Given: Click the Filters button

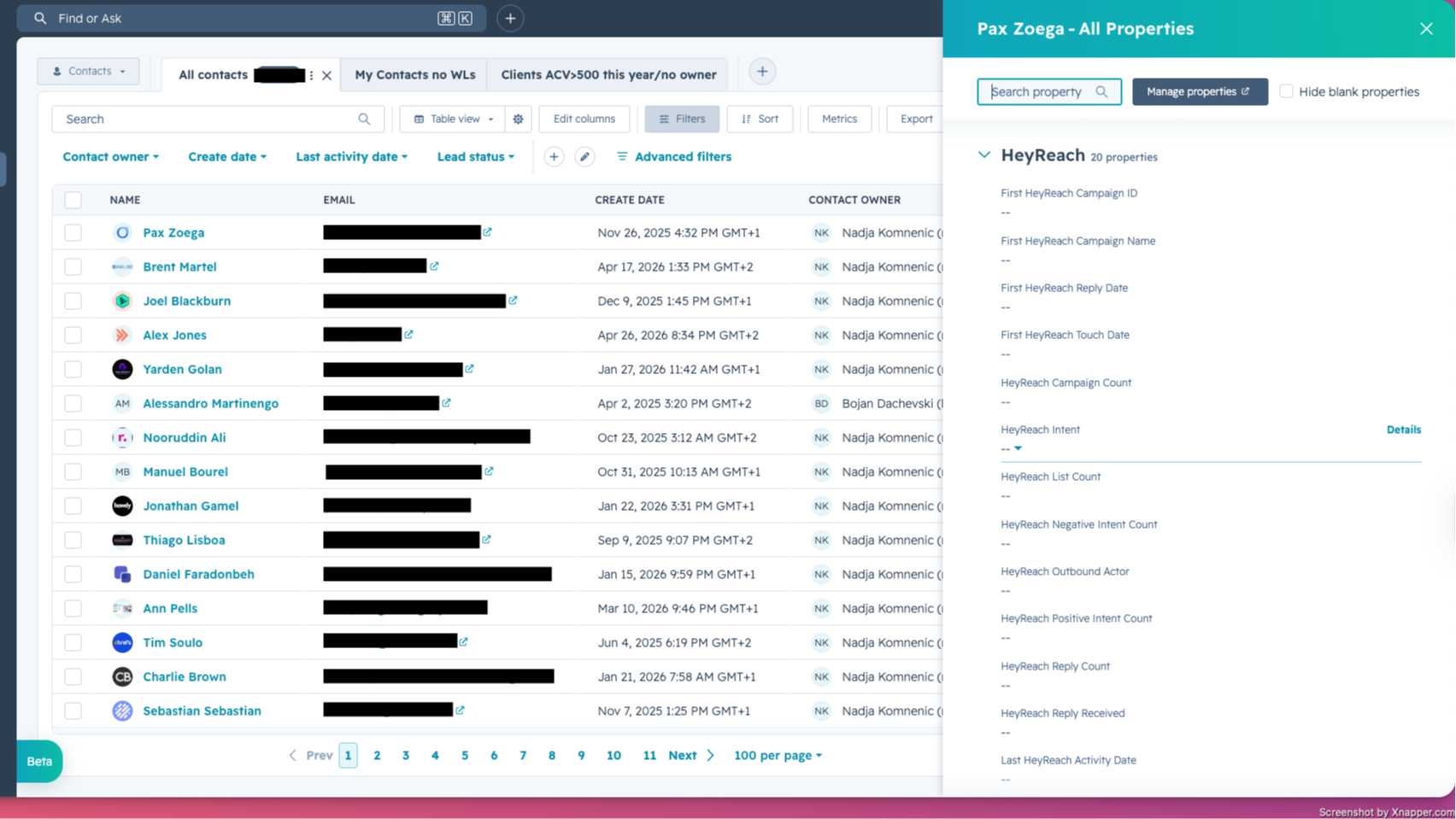Looking at the screenshot, I should pos(682,119).
